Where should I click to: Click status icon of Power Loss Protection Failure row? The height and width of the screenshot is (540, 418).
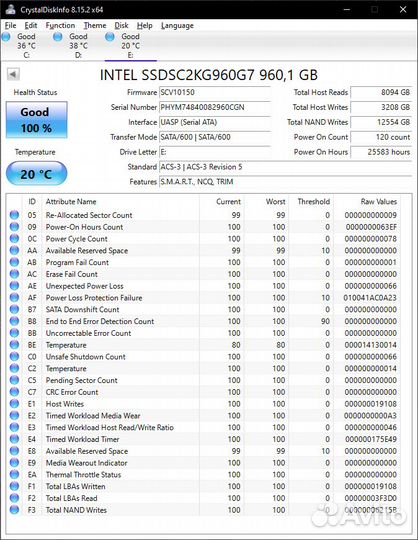[x=14, y=298]
